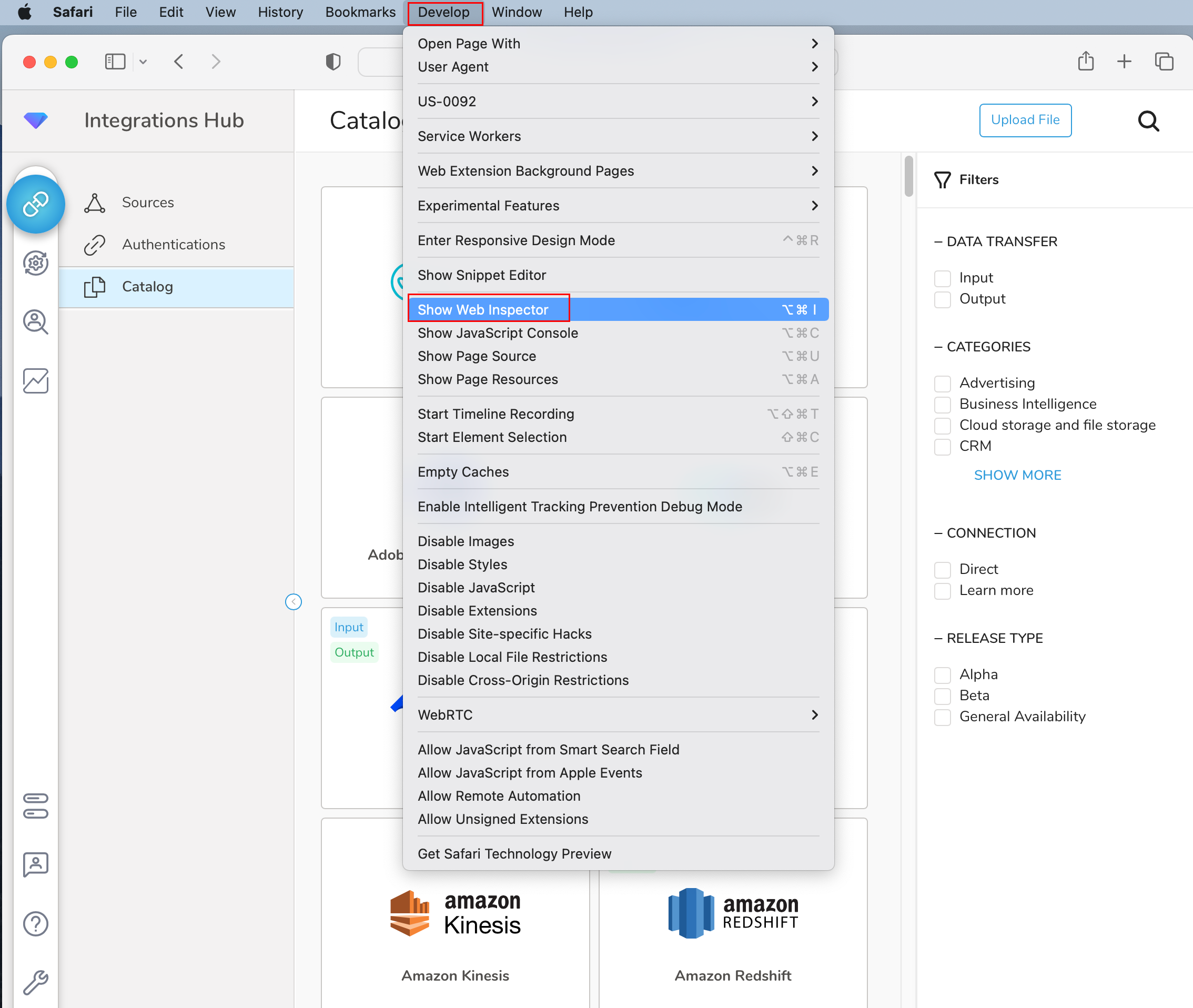The image size is (1193, 1008).
Task: Check the Advertising category checkbox
Action: [942, 384]
